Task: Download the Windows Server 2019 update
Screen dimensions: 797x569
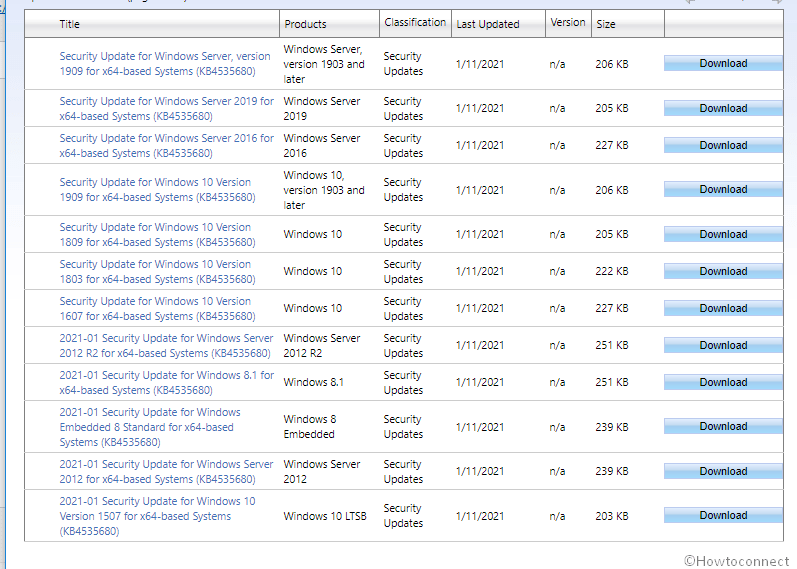Action: [723, 108]
